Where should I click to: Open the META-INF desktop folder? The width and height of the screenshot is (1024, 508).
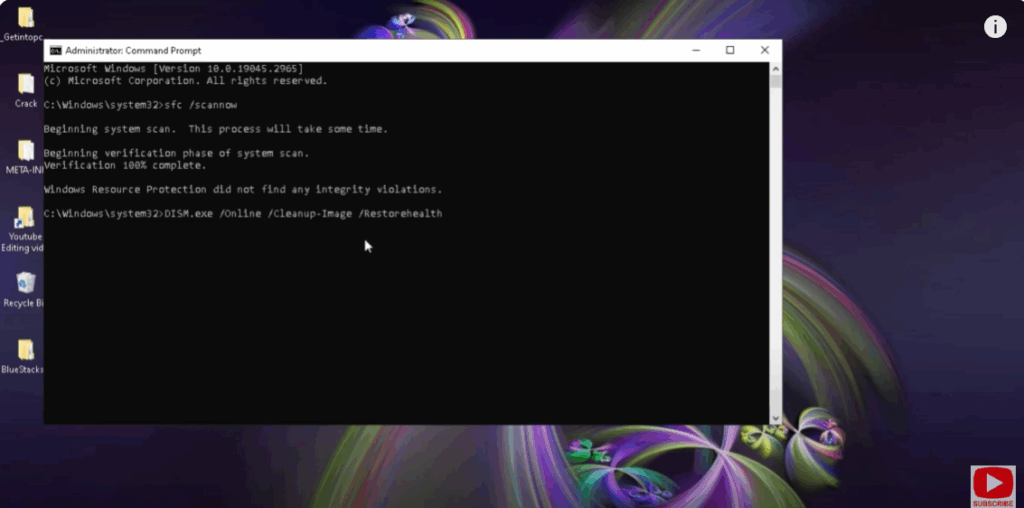pyautogui.click(x=26, y=151)
